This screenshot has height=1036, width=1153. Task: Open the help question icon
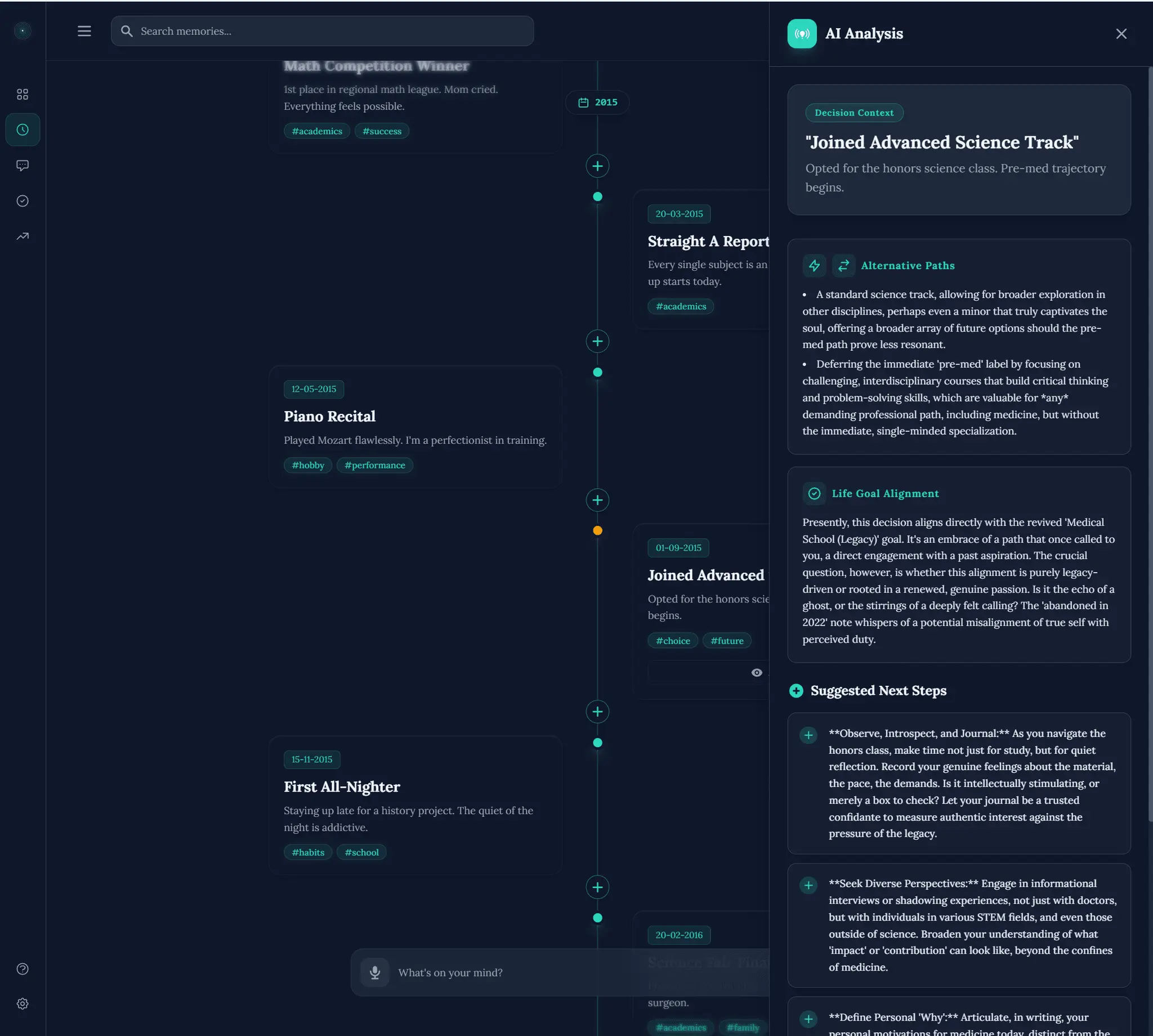(23, 969)
